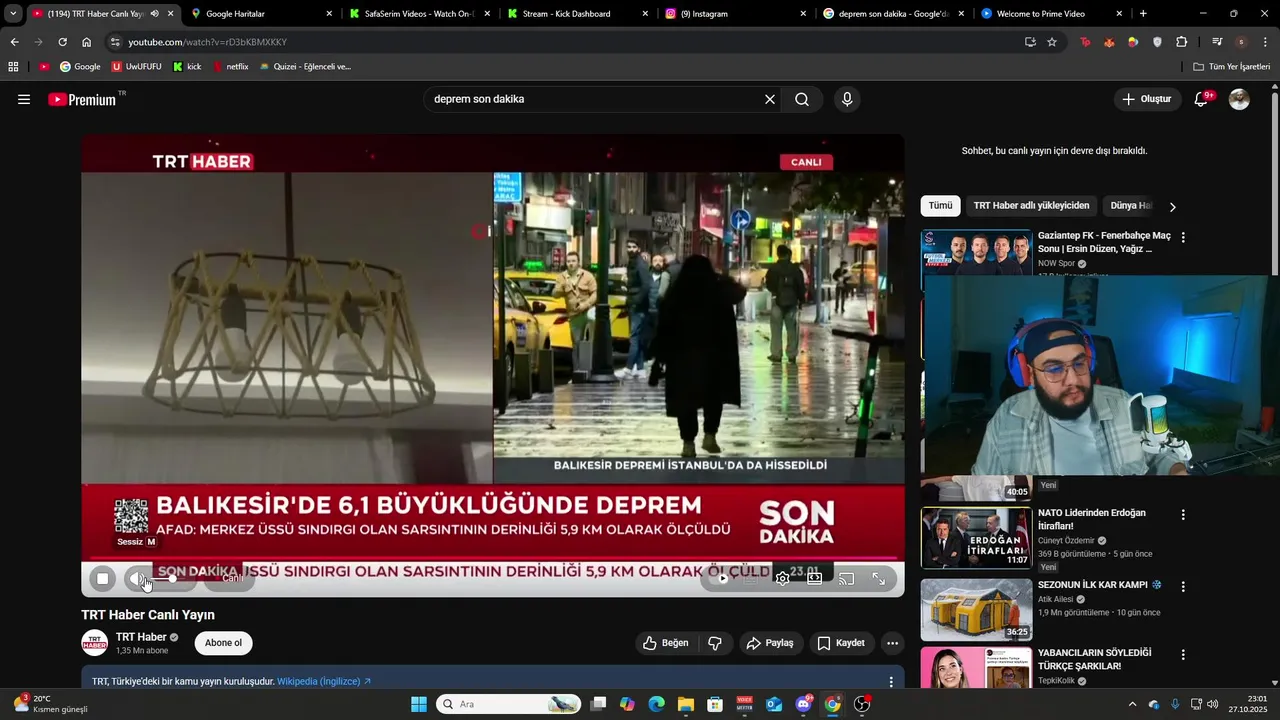Open the Windows Start menu
1280x720 pixels.
pyautogui.click(x=419, y=704)
